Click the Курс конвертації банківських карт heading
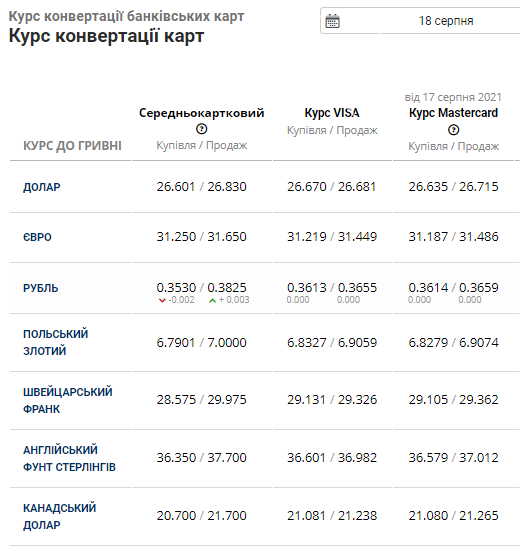Image resolution: width=520 pixels, height=551 pixels. (x=126, y=17)
